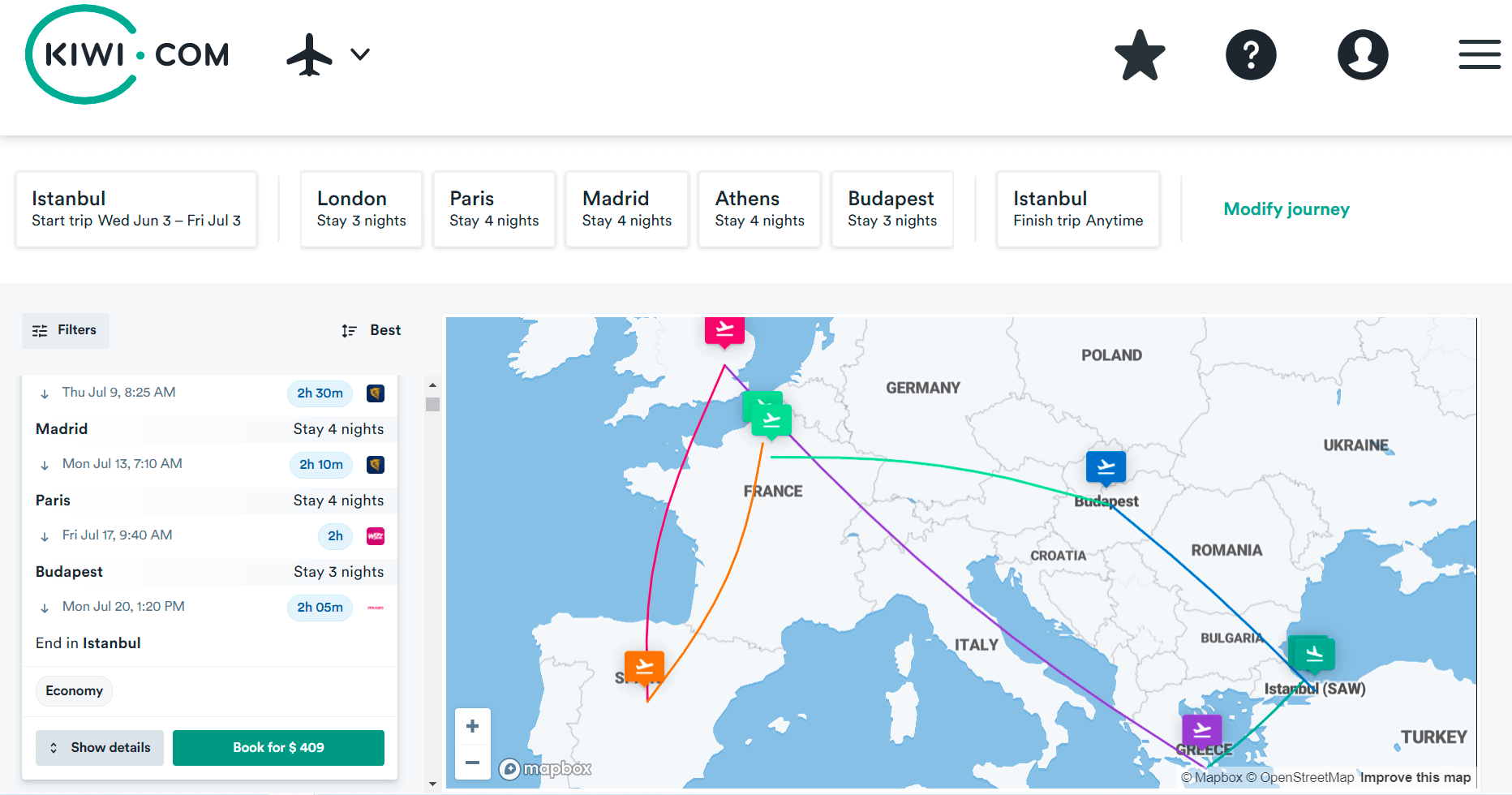Viewport: 1512px width, 795px height.
Task: Click the results list scrollbar down arrow
Action: [x=432, y=784]
